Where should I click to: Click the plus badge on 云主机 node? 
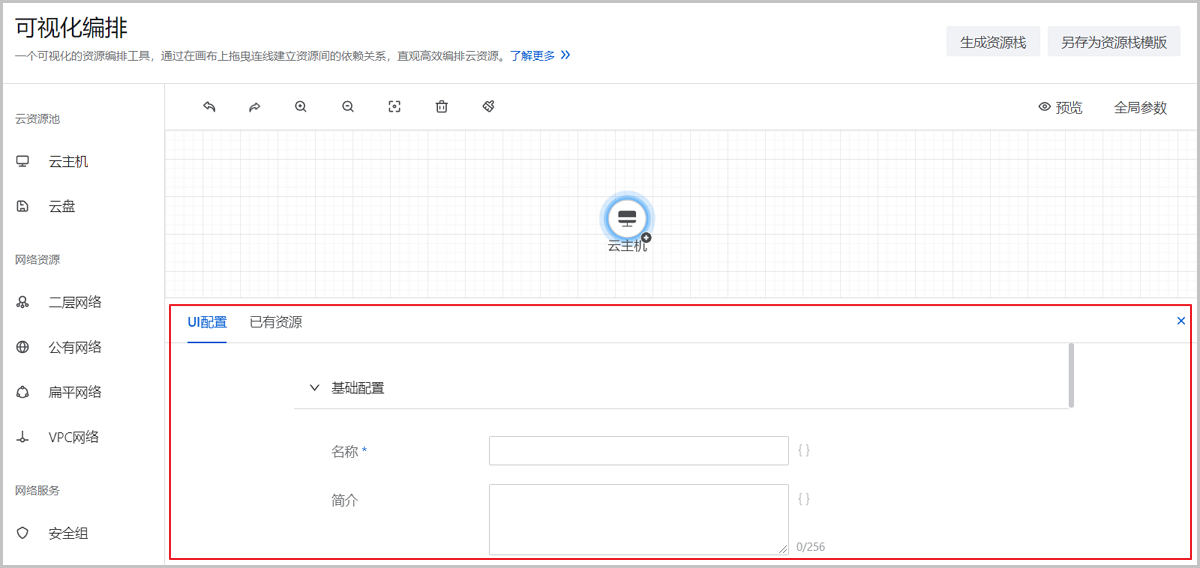coord(646,238)
